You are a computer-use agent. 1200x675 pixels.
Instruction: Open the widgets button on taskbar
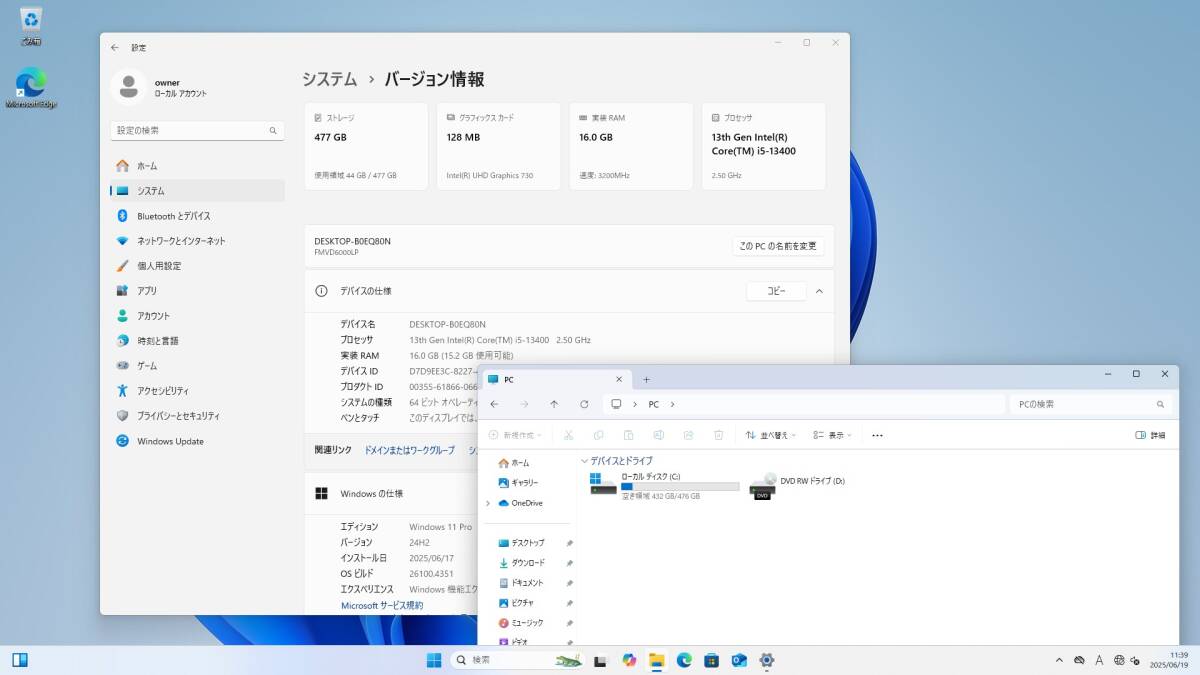coord(20,660)
